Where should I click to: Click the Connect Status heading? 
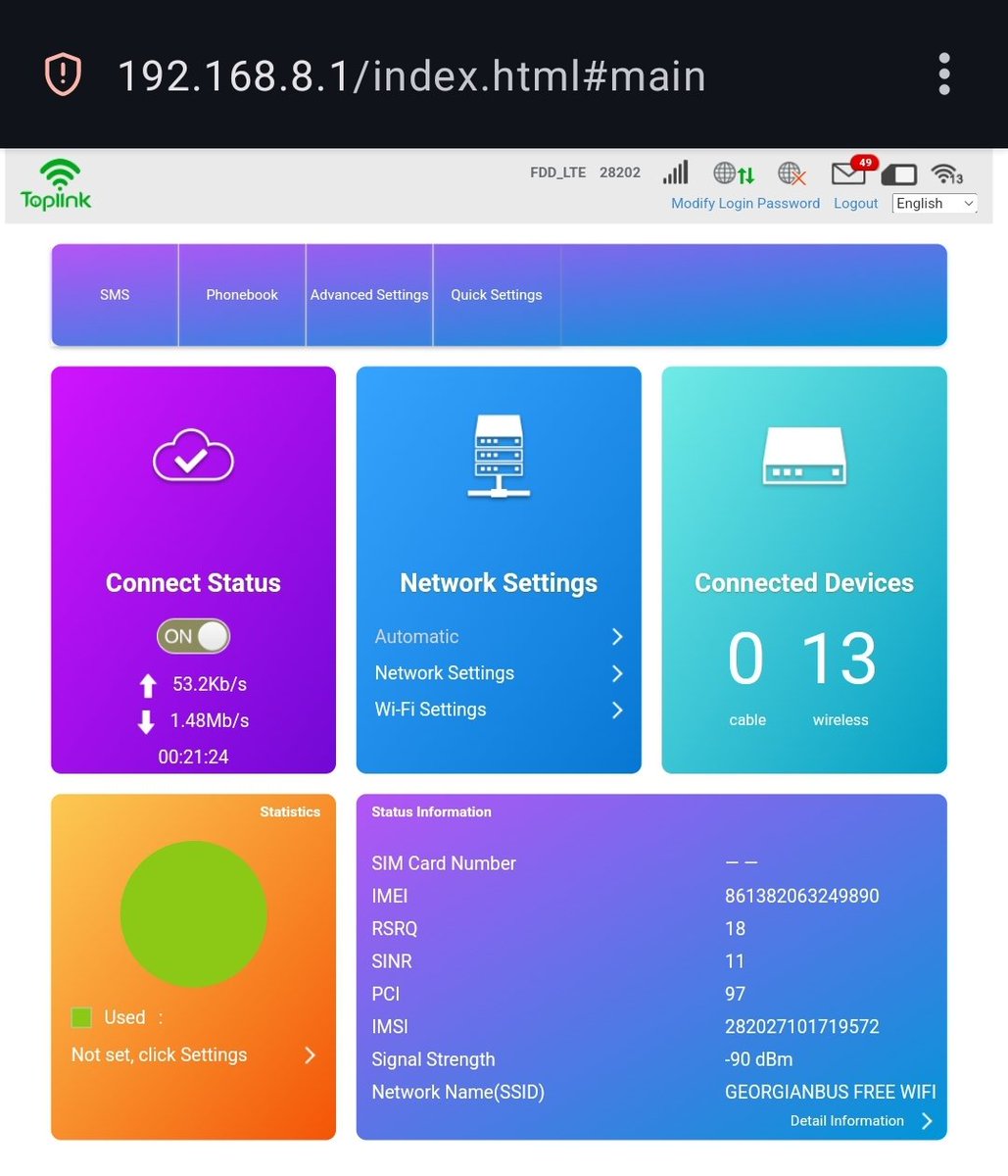193,583
